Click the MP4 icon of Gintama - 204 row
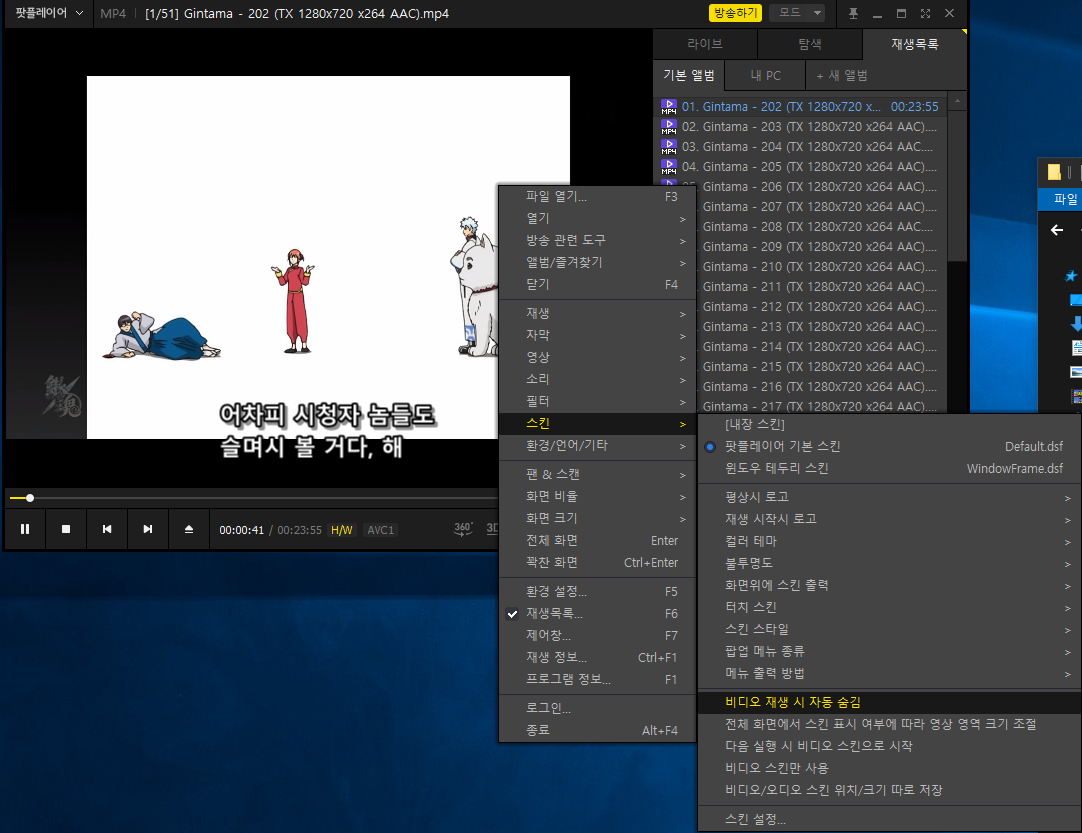Image resolution: width=1082 pixels, height=833 pixels. click(669, 146)
